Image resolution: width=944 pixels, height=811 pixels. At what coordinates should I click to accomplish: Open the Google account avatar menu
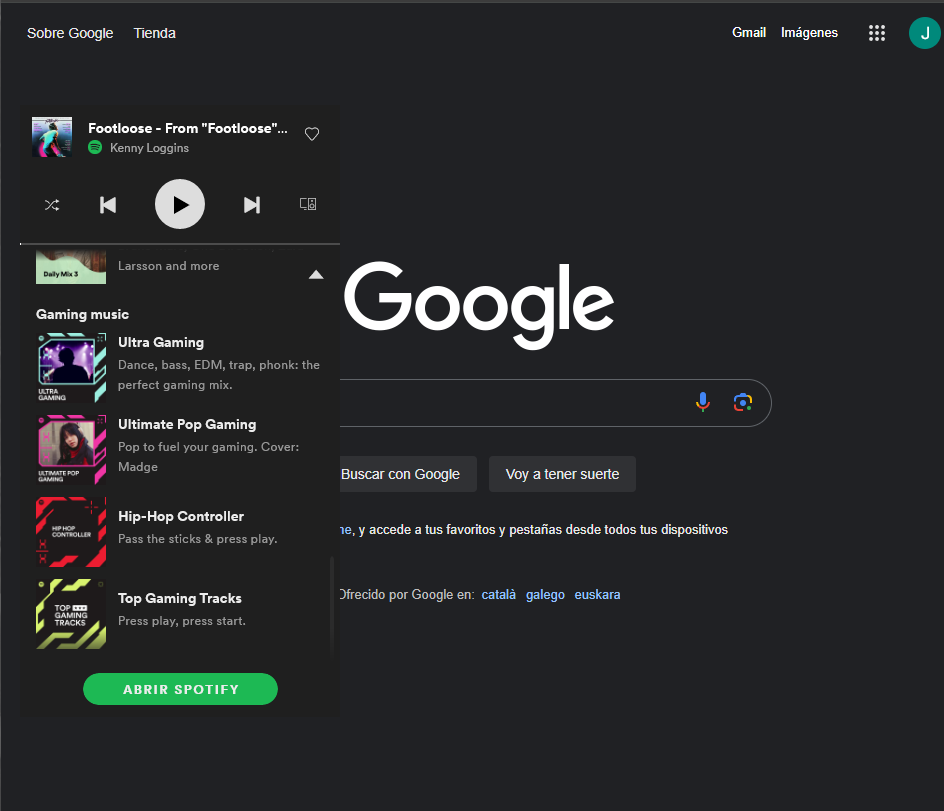click(x=924, y=33)
